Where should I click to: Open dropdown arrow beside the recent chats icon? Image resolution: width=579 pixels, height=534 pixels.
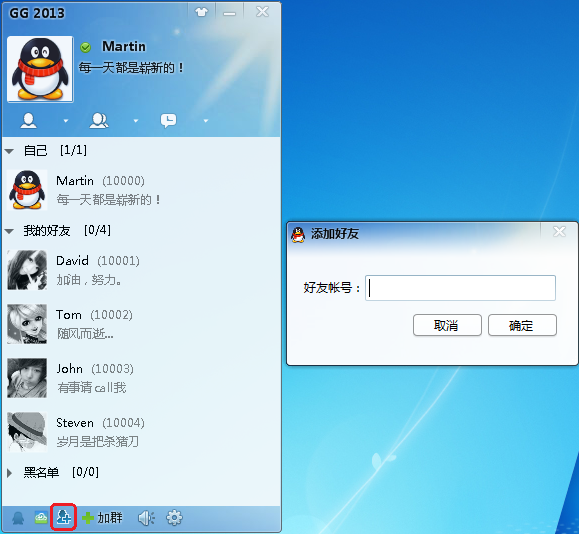pyautogui.click(x=206, y=121)
